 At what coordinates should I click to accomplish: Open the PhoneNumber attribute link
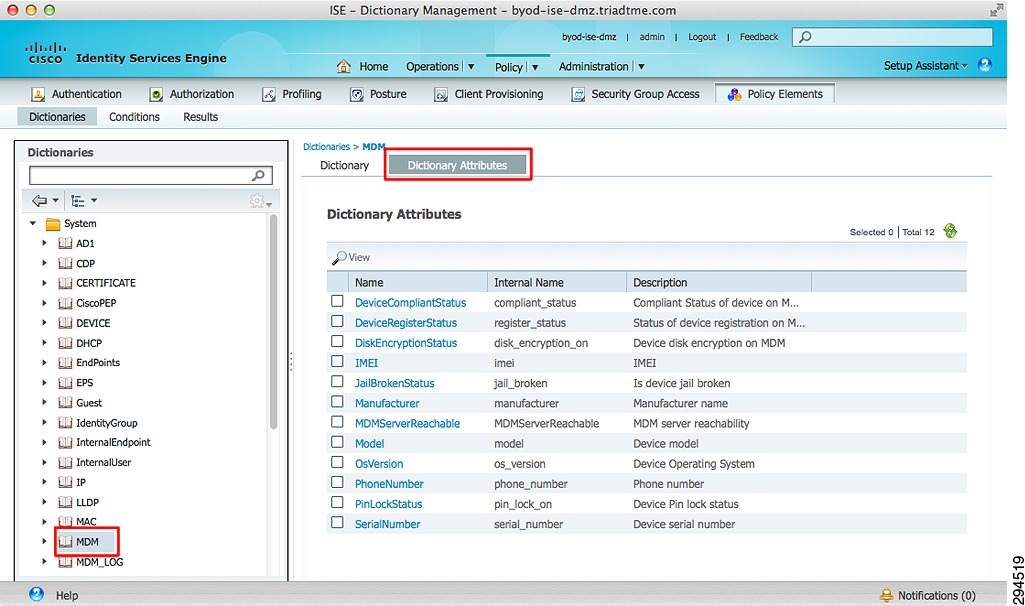click(389, 484)
